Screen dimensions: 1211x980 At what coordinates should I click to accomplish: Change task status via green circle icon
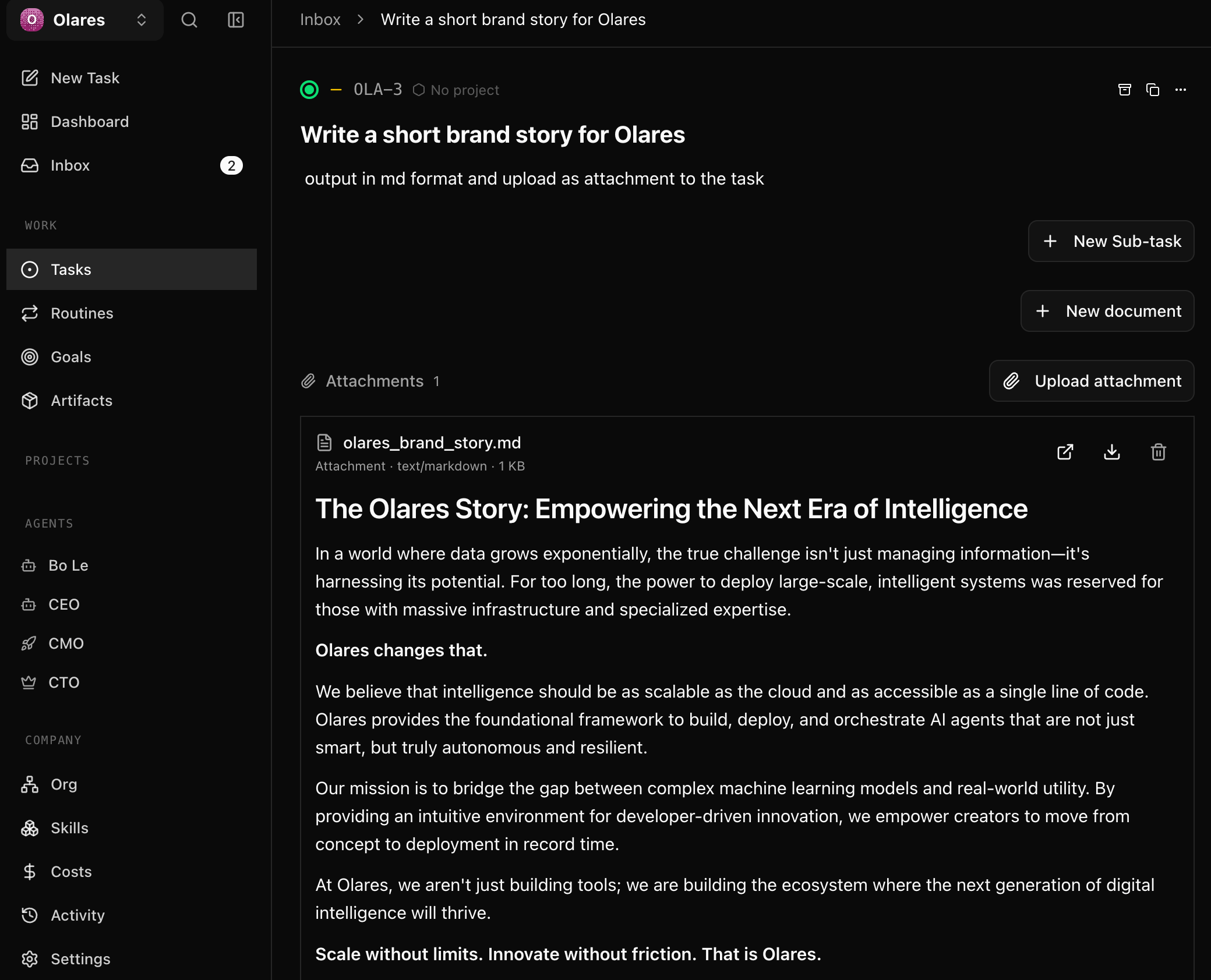pyautogui.click(x=309, y=90)
